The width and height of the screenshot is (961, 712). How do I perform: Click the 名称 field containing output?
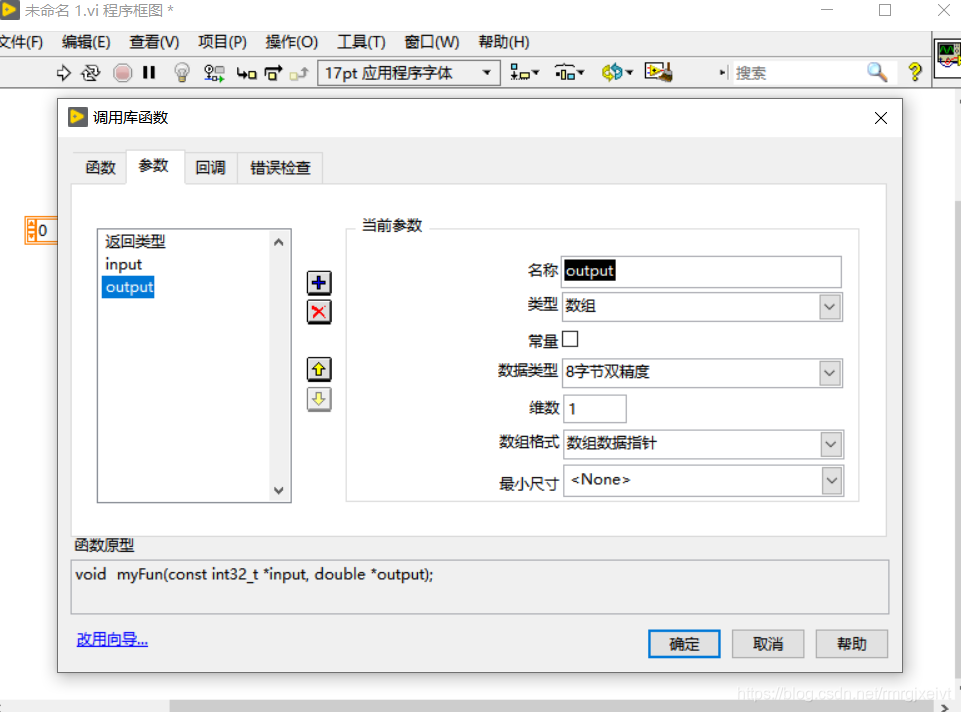(x=702, y=271)
